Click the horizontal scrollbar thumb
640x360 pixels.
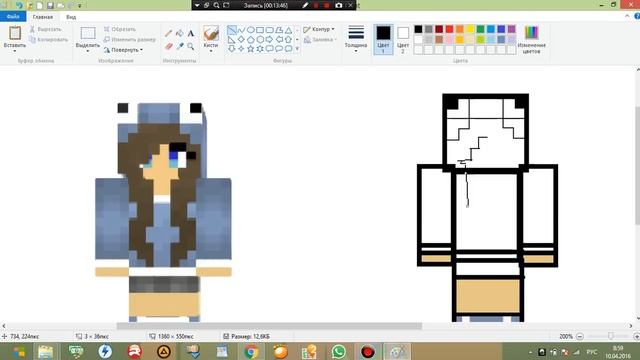[x=269, y=326]
